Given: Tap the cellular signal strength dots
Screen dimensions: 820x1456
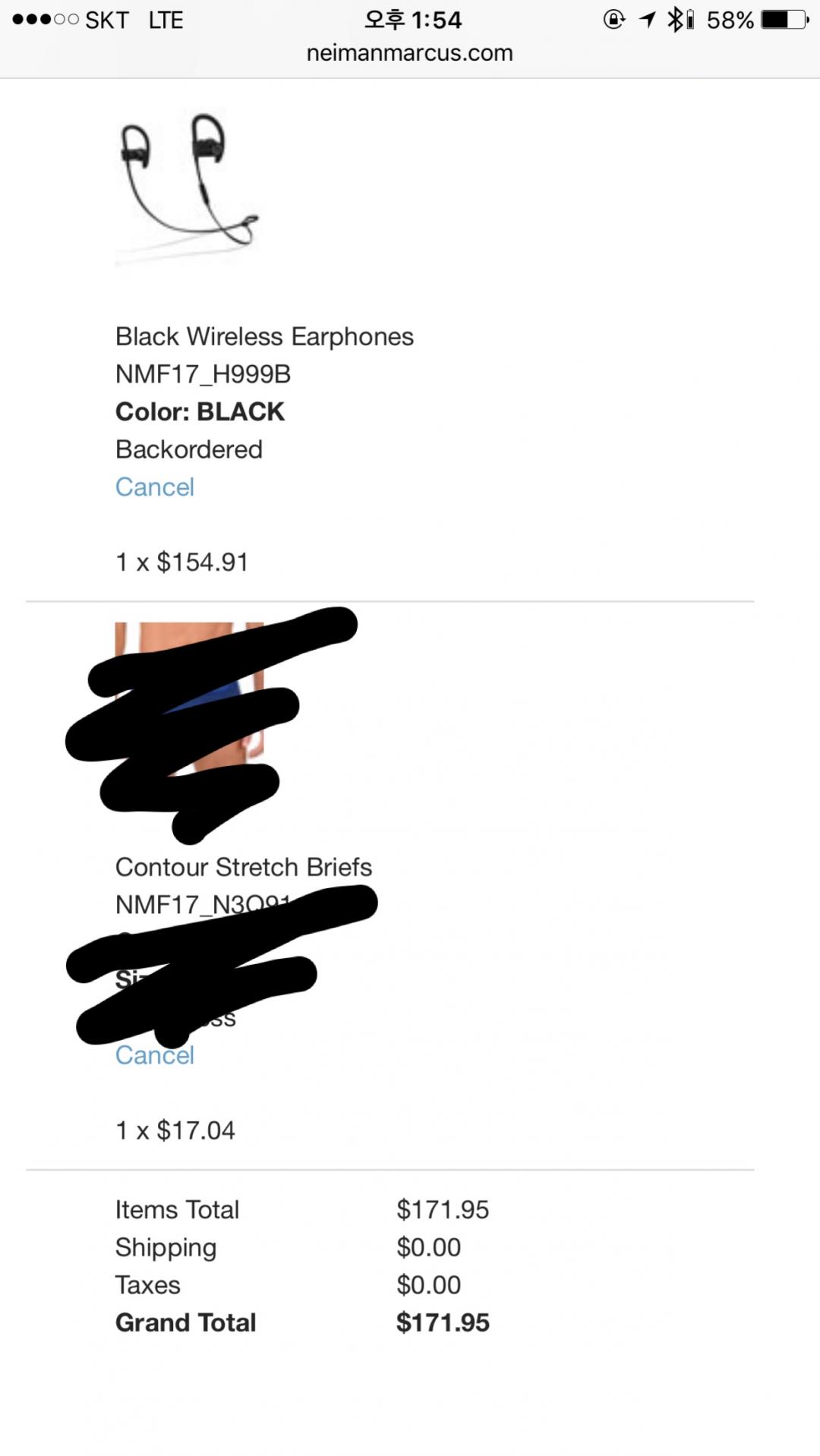Looking at the screenshot, I should click(x=45, y=20).
